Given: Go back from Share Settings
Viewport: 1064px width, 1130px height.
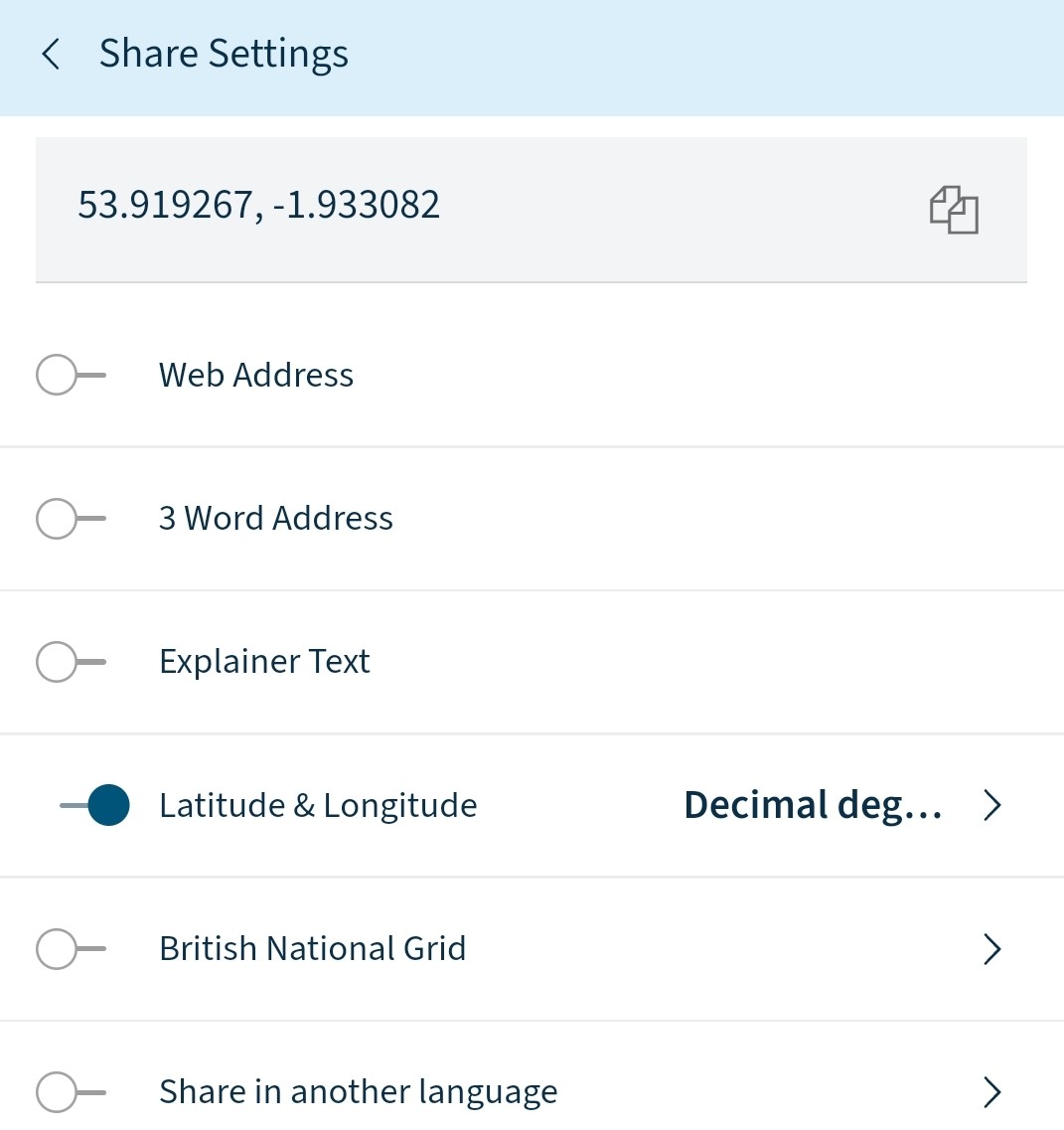Looking at the screenshot, I should (x=51, y=55).
